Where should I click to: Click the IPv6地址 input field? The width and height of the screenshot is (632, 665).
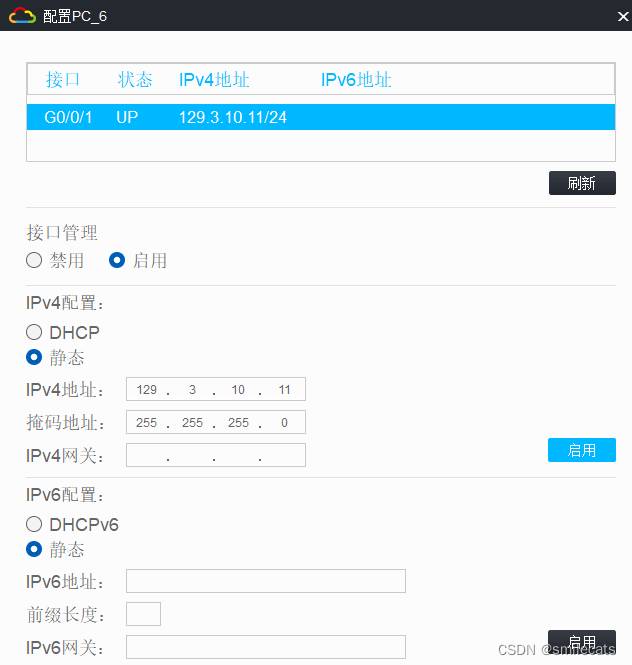coord(265,581)
